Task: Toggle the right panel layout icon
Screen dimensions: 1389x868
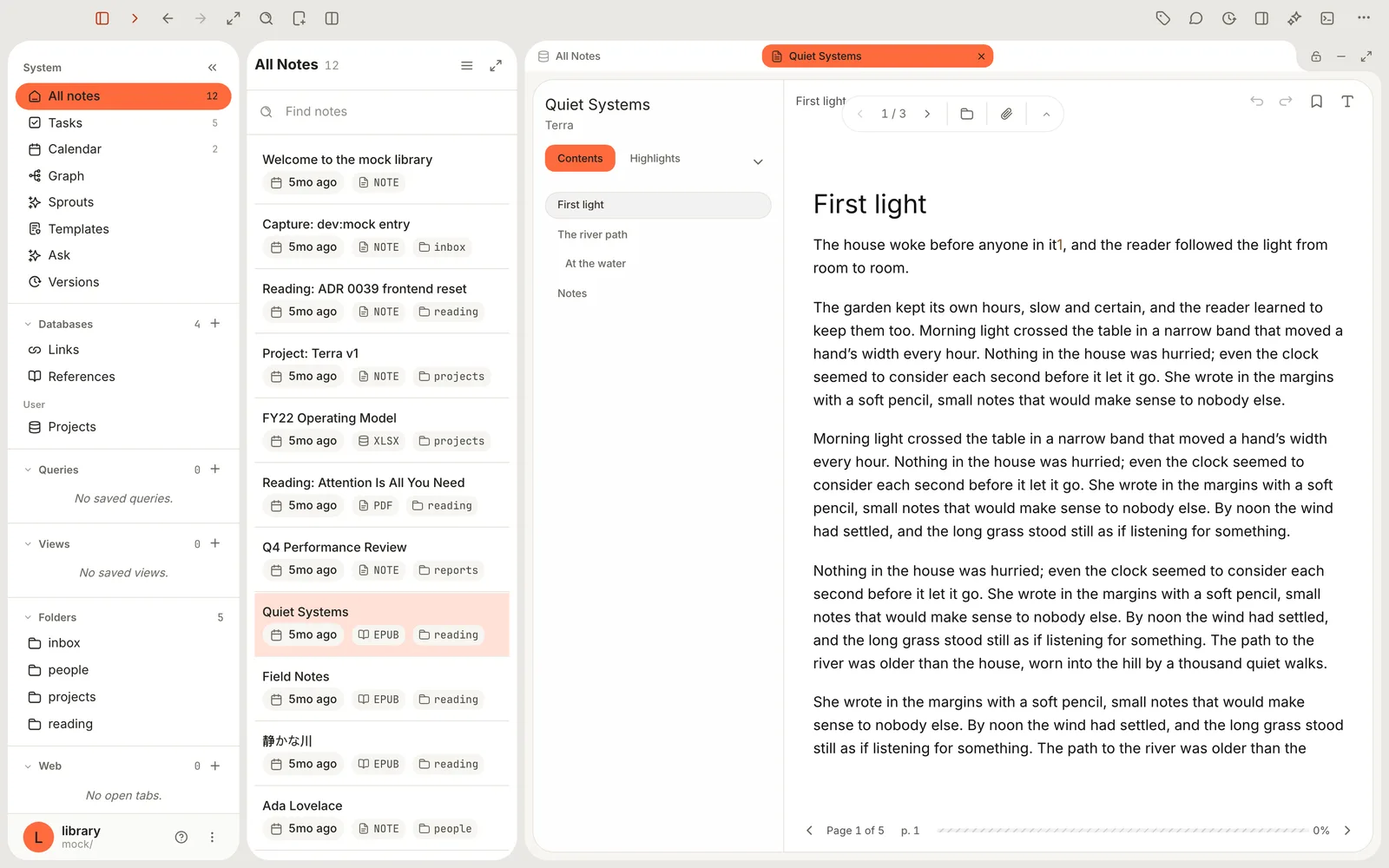Action: (x=1262, y=18)
